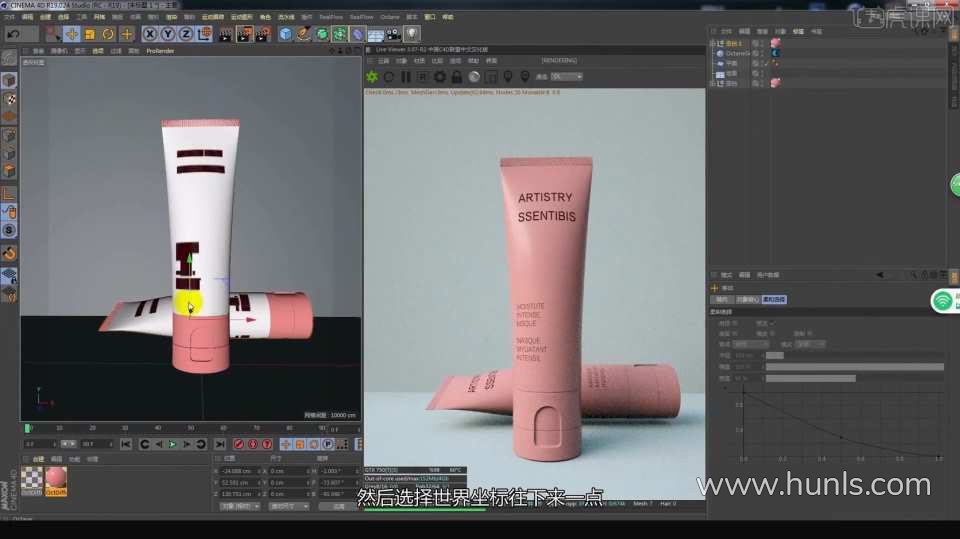Open the Octane menu in menu bar
Viewport: 960px width, 539px height.
click(x=389, y=17)
